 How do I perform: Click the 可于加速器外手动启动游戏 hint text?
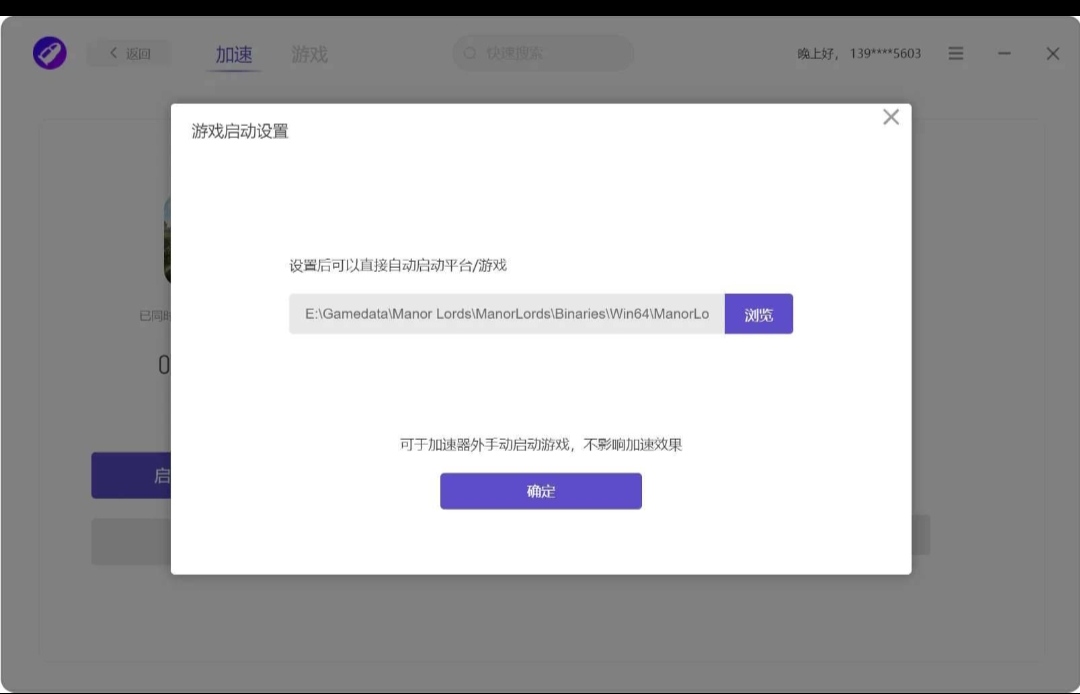(x=540, y=444)
